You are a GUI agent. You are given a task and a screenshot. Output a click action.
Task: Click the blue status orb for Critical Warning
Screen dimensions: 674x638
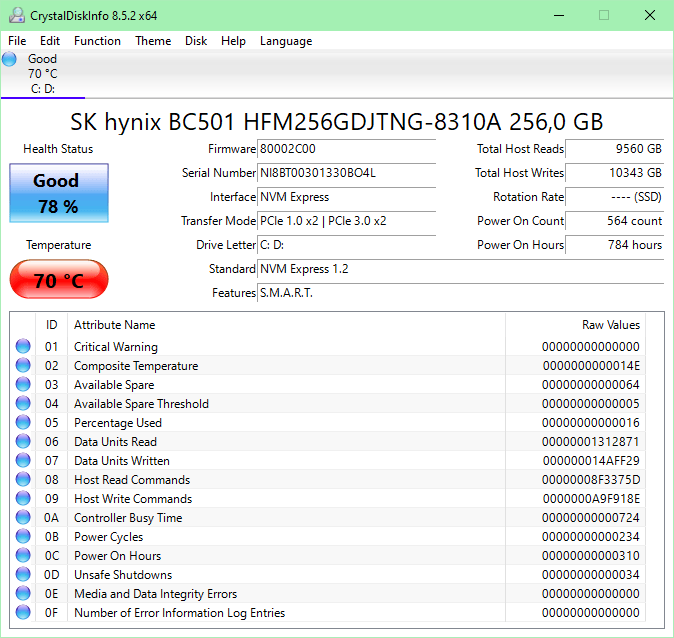(23, 346)
